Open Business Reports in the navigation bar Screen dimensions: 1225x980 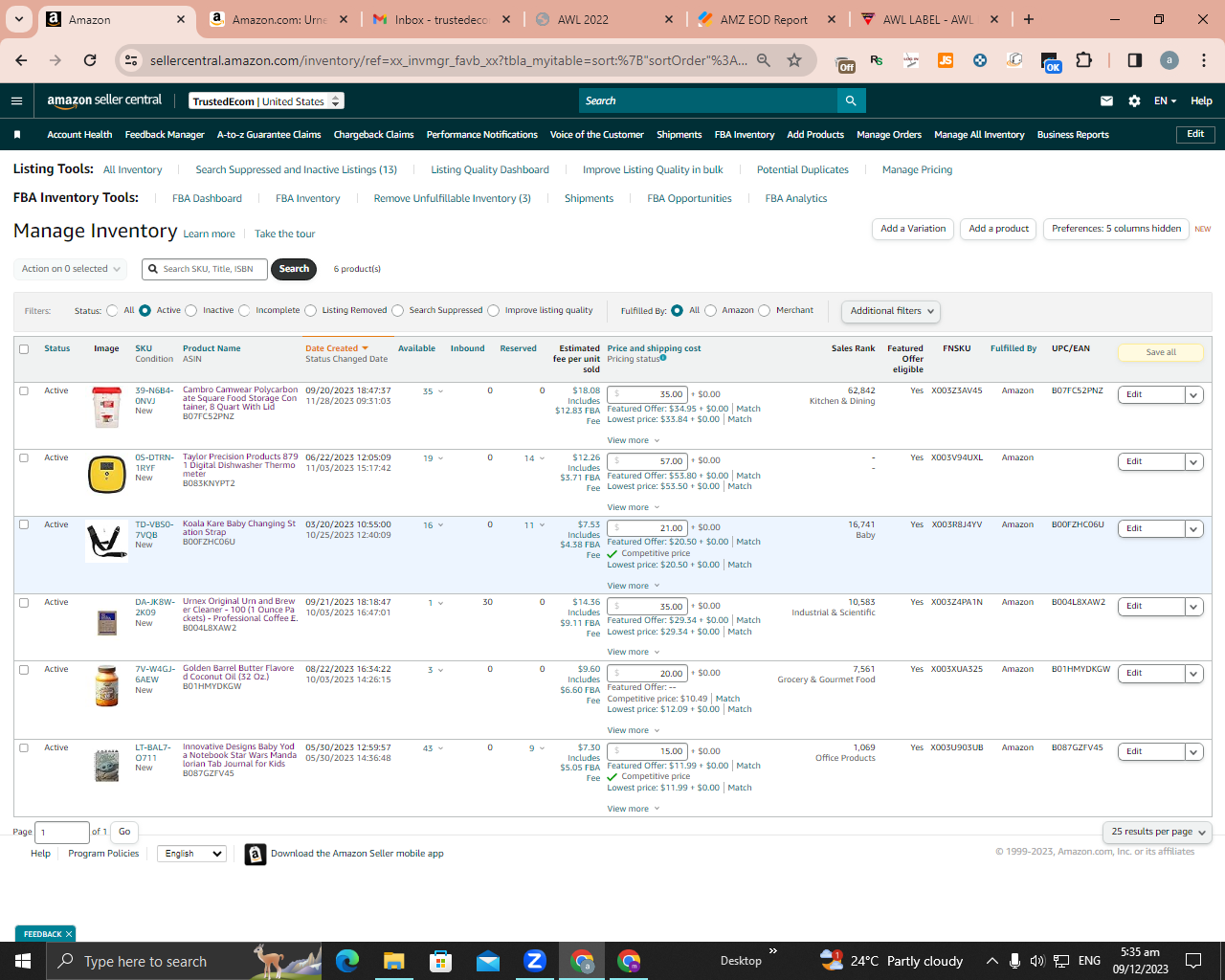pos(1073,135)
